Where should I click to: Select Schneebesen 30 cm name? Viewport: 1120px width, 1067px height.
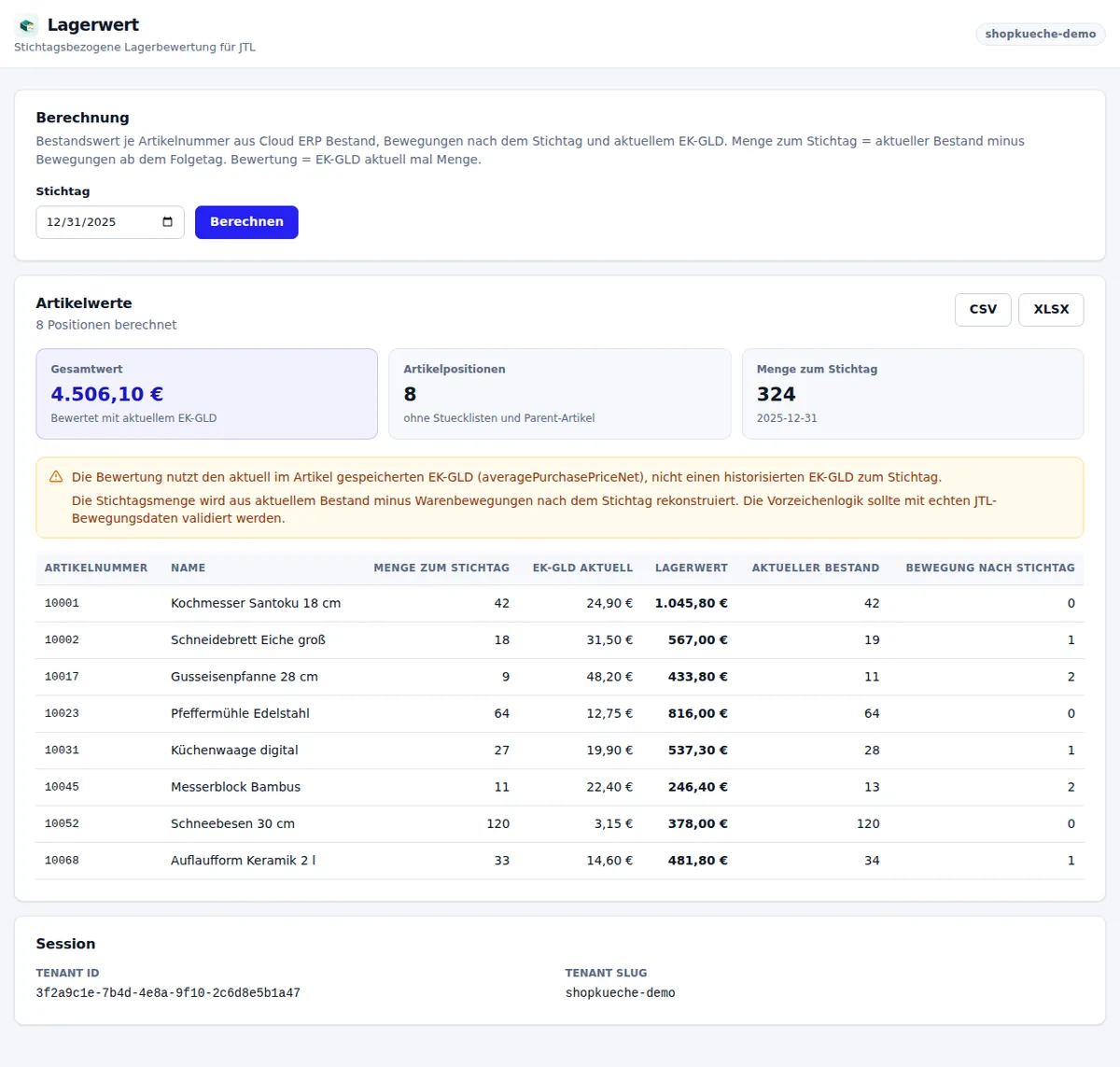(232, 823)
